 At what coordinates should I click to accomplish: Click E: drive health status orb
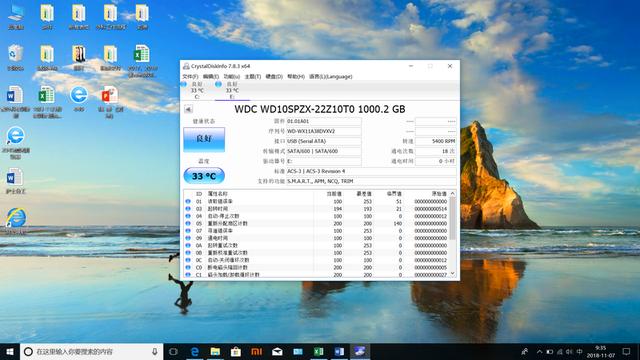click(218, 84)
